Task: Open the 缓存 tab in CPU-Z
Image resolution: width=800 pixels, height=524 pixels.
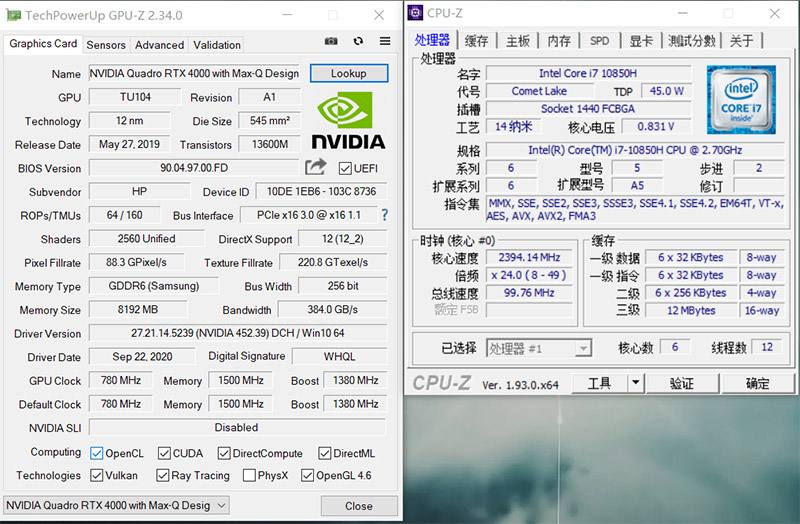Action: 477,41
